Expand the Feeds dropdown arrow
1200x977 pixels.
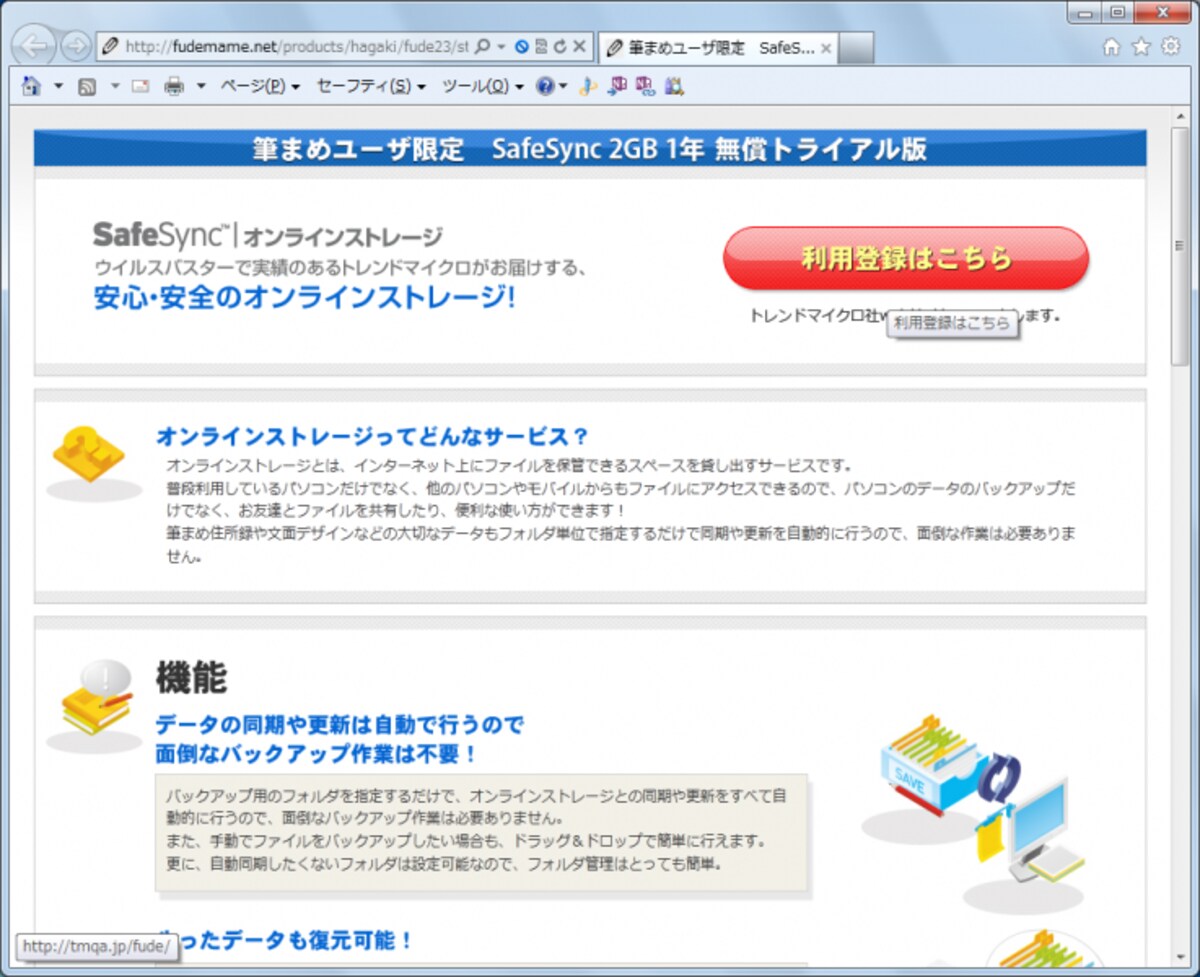tap(114, 87)
